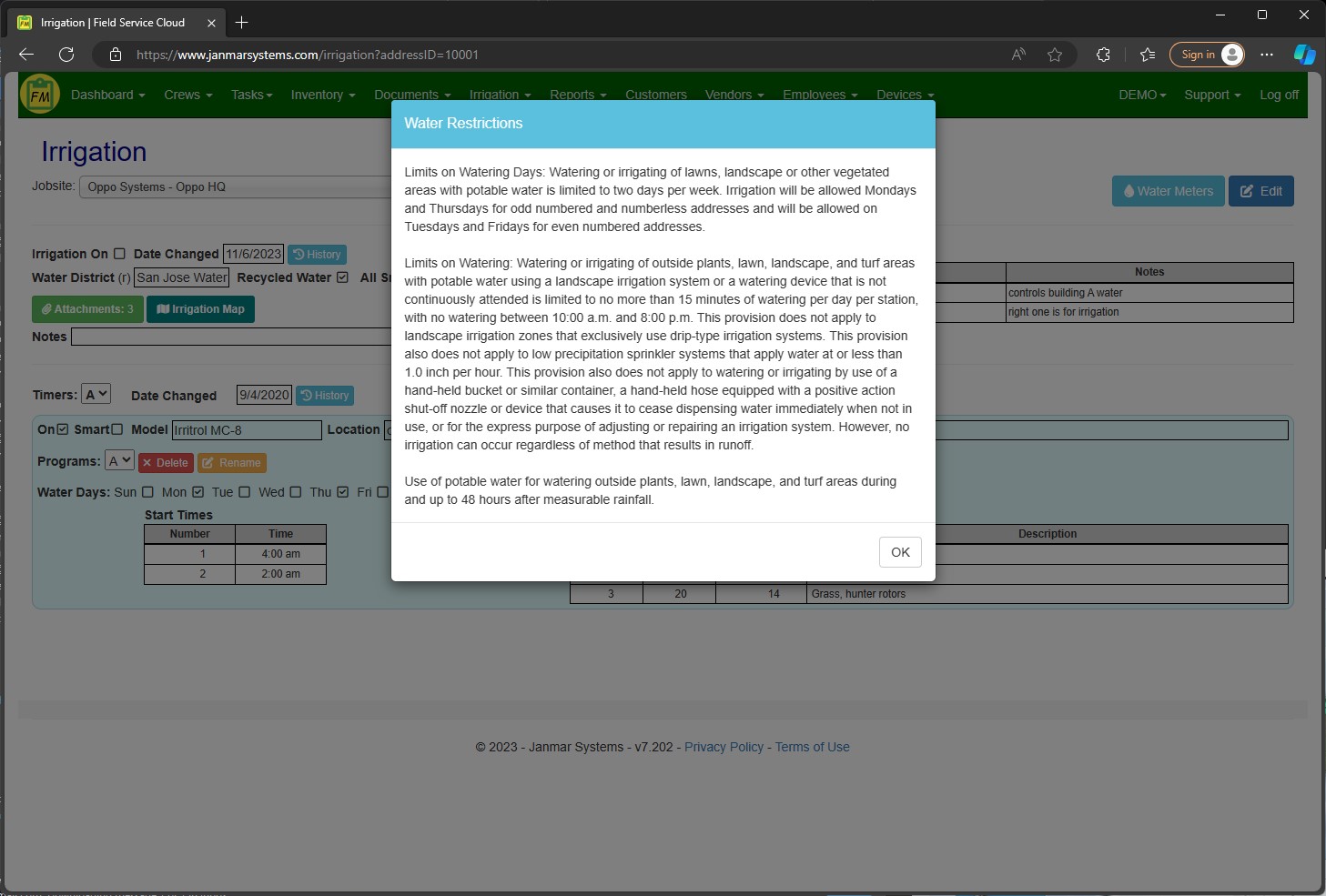1326x896 pixels.
Task: Click the Edit pencil button
Action: 1260,191
